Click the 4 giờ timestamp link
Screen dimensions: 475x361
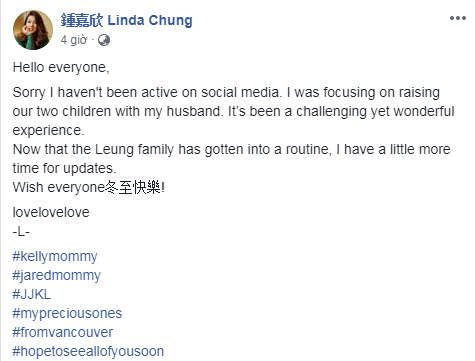pyautogui.click(x=74, y=40)
